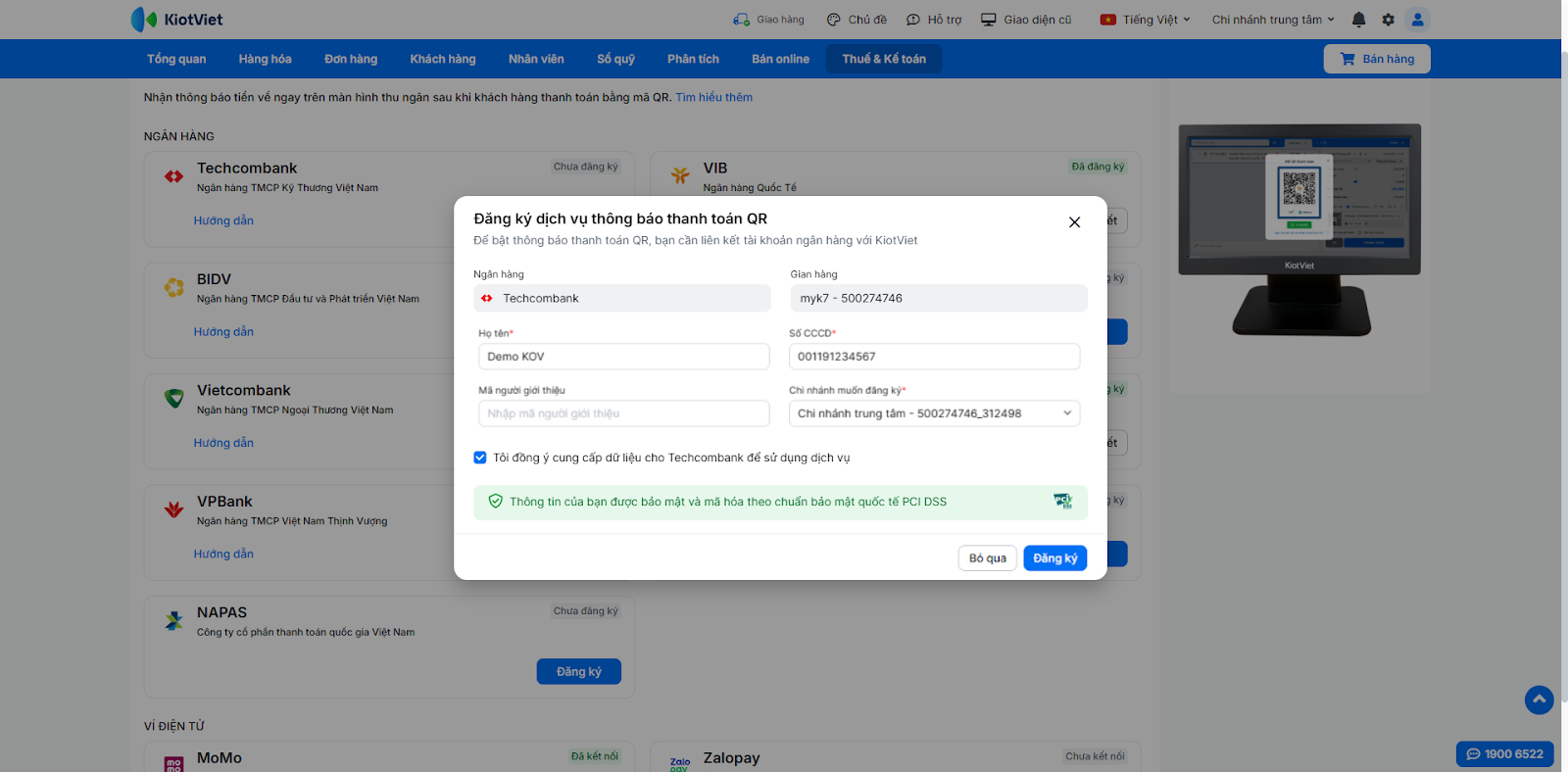
Task: Open the Khách hàng menu
Action: [443, 59]
